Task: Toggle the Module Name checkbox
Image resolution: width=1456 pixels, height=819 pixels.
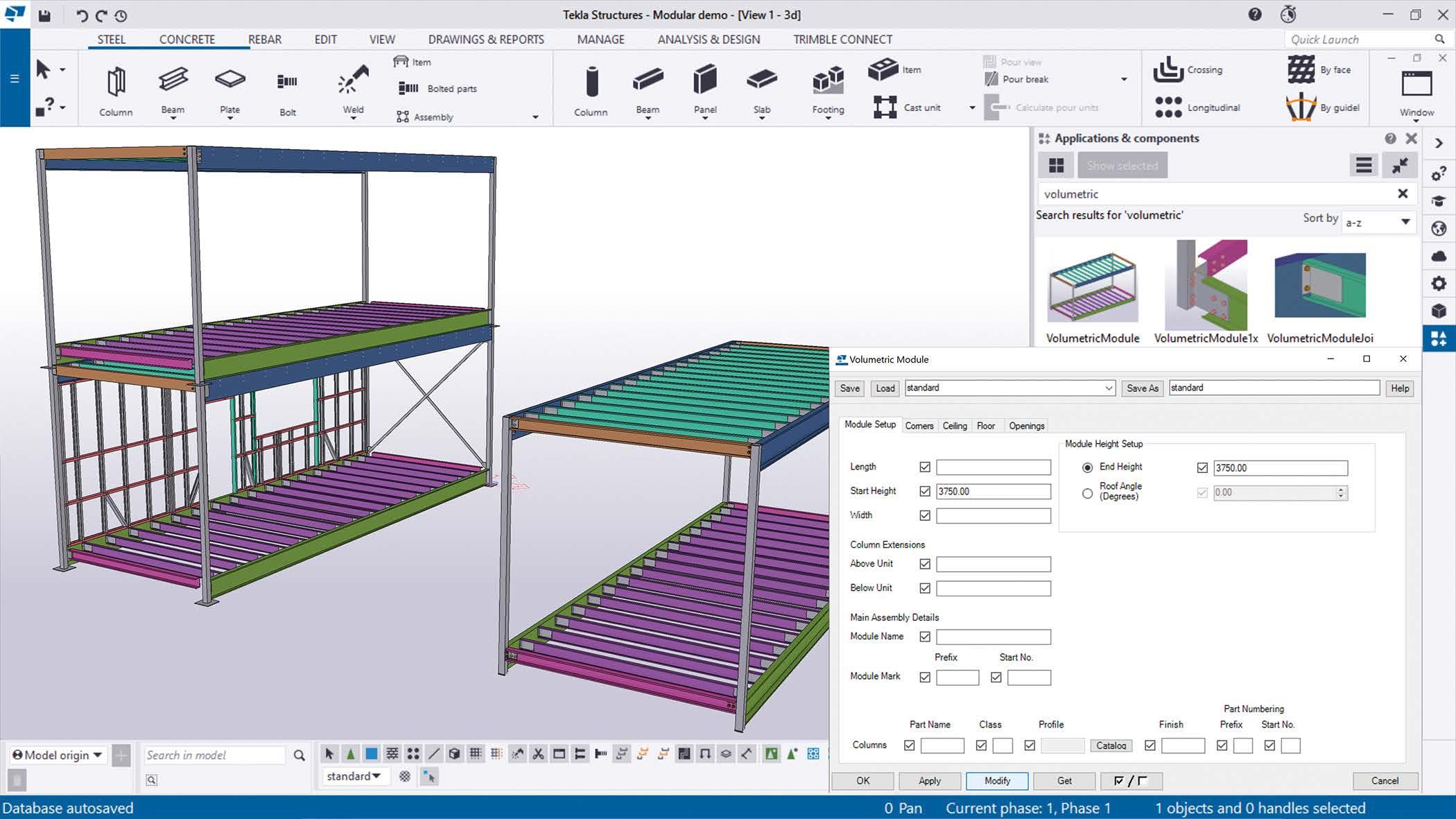Action: pyautogui.click(x=924, y=637)
